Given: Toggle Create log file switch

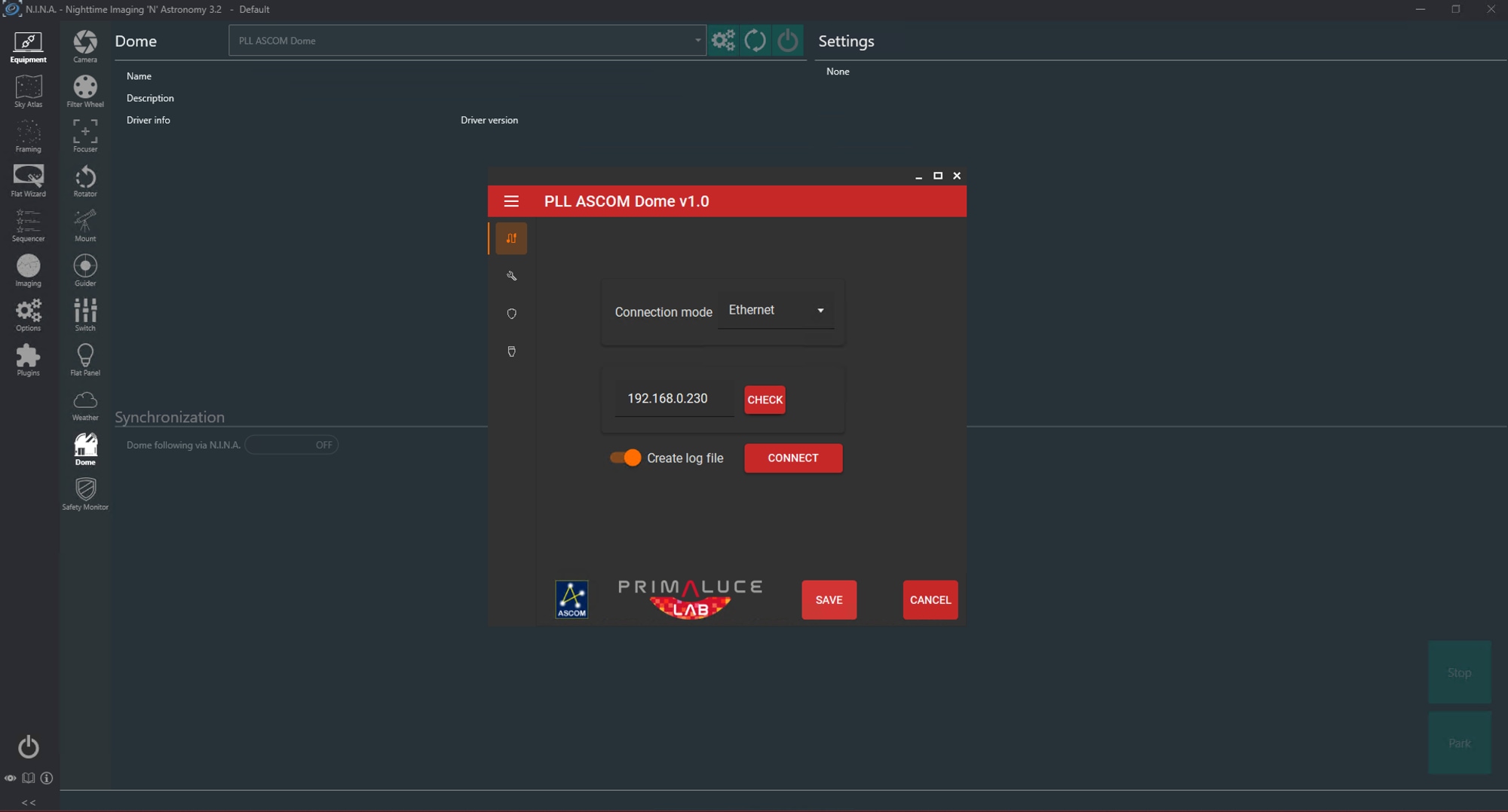Looking at the screenshot, I should pyautogui.click(x=626, y=458).
